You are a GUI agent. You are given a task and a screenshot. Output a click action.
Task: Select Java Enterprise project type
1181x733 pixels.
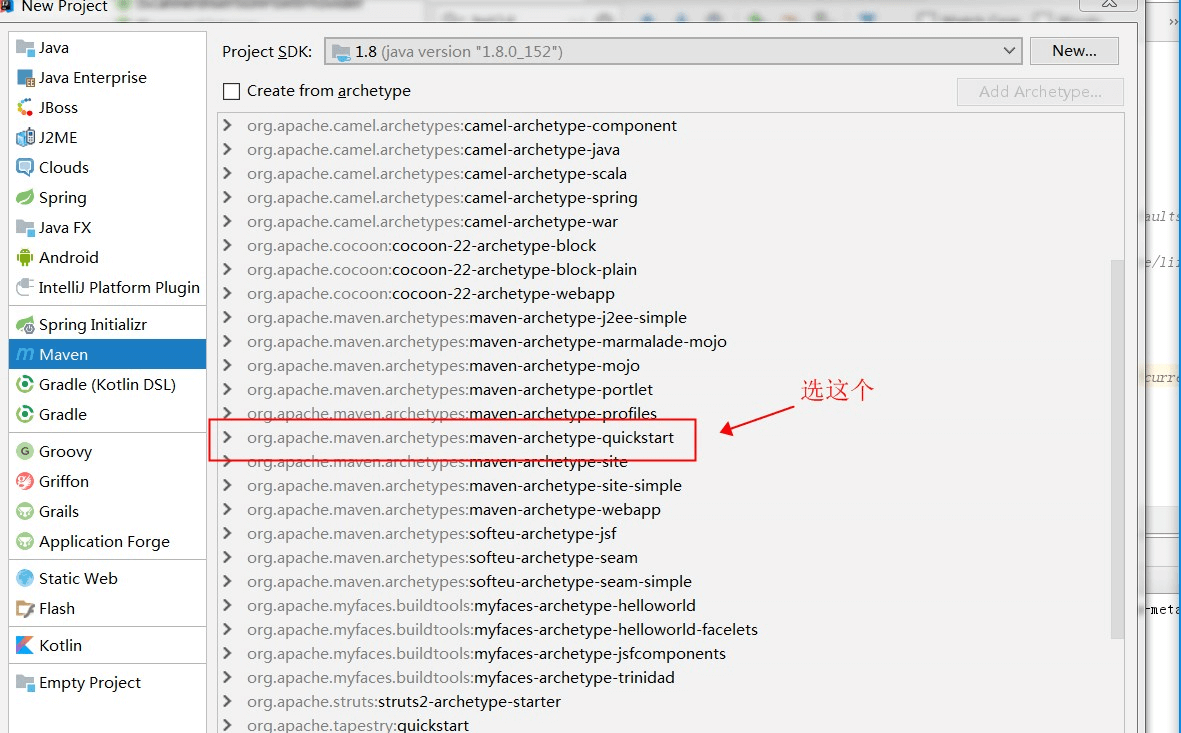pos(107,78)
